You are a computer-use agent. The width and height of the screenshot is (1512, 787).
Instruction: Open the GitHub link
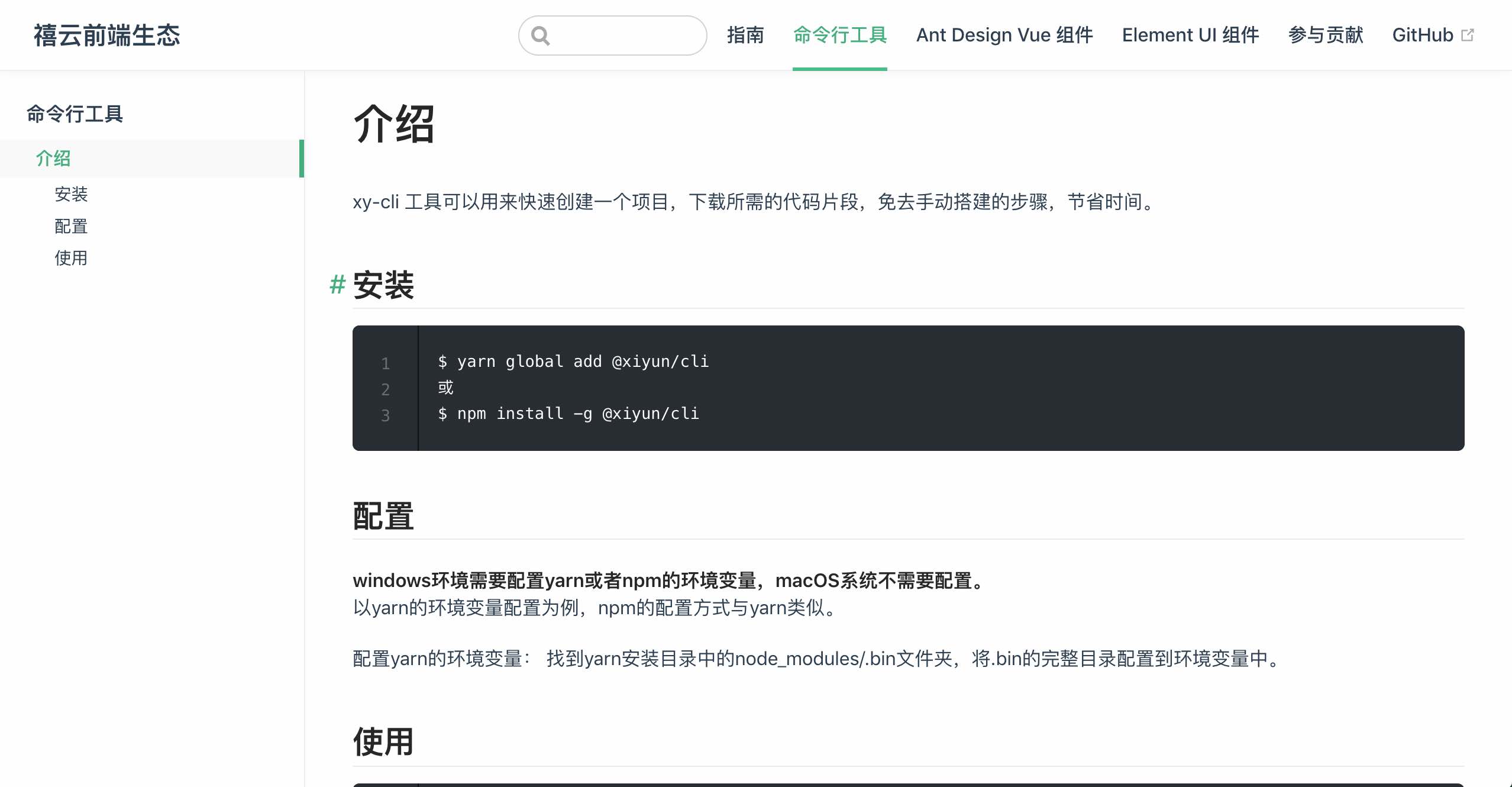1422,36
